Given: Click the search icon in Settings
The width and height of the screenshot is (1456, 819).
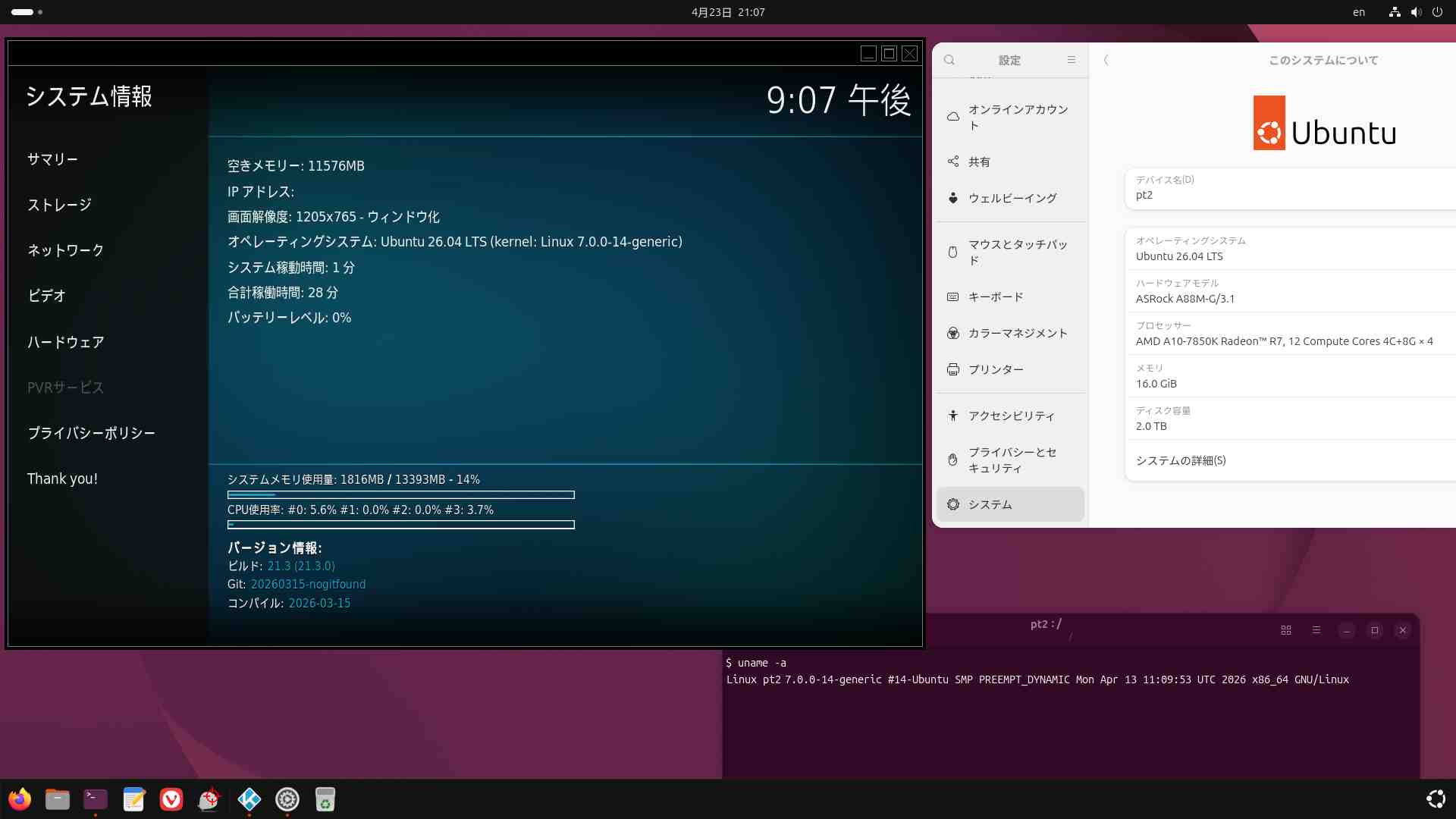Looking at the screenshot, I should click(949, 60).
